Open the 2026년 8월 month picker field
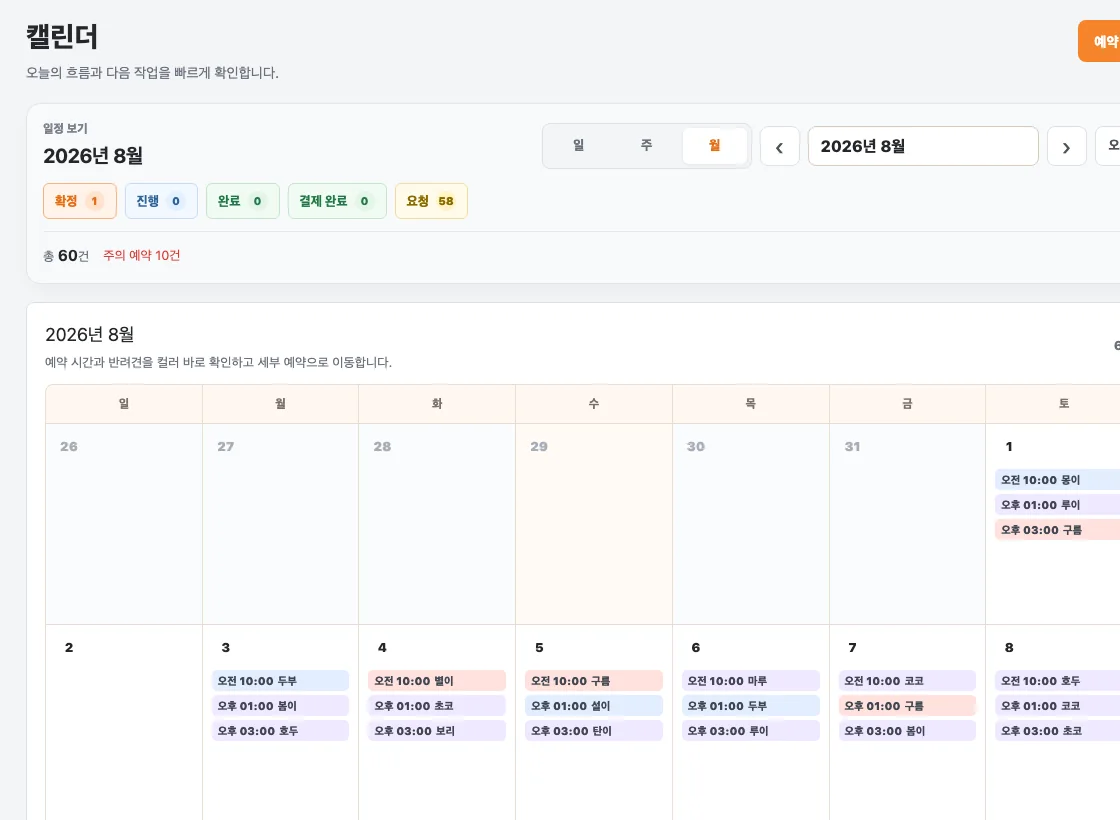 point(923,146)
